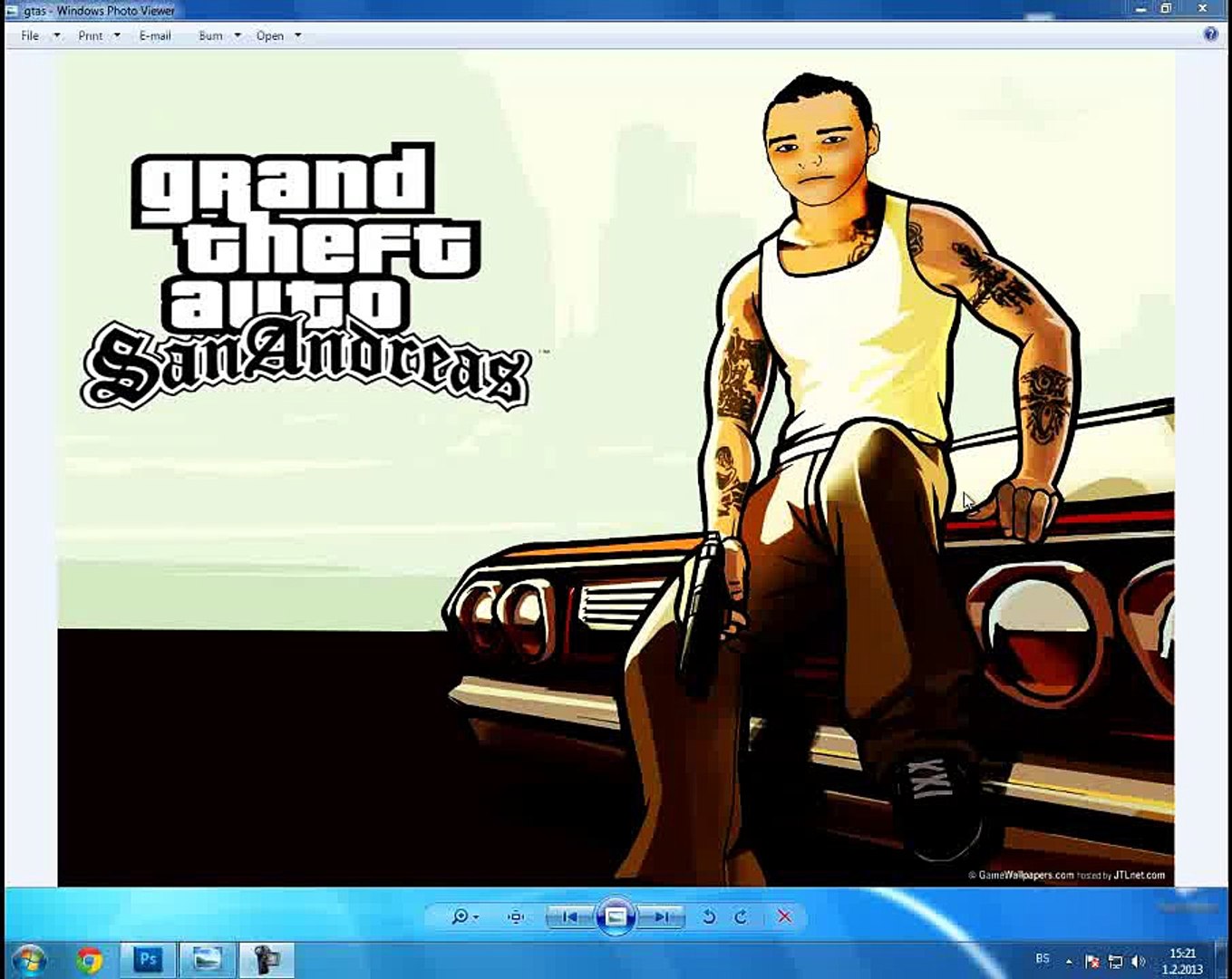The height and width of the screenshot is (979, 1232).
Task: Open the camera recorder taskbar app
Action: click(x=266, y=959)
